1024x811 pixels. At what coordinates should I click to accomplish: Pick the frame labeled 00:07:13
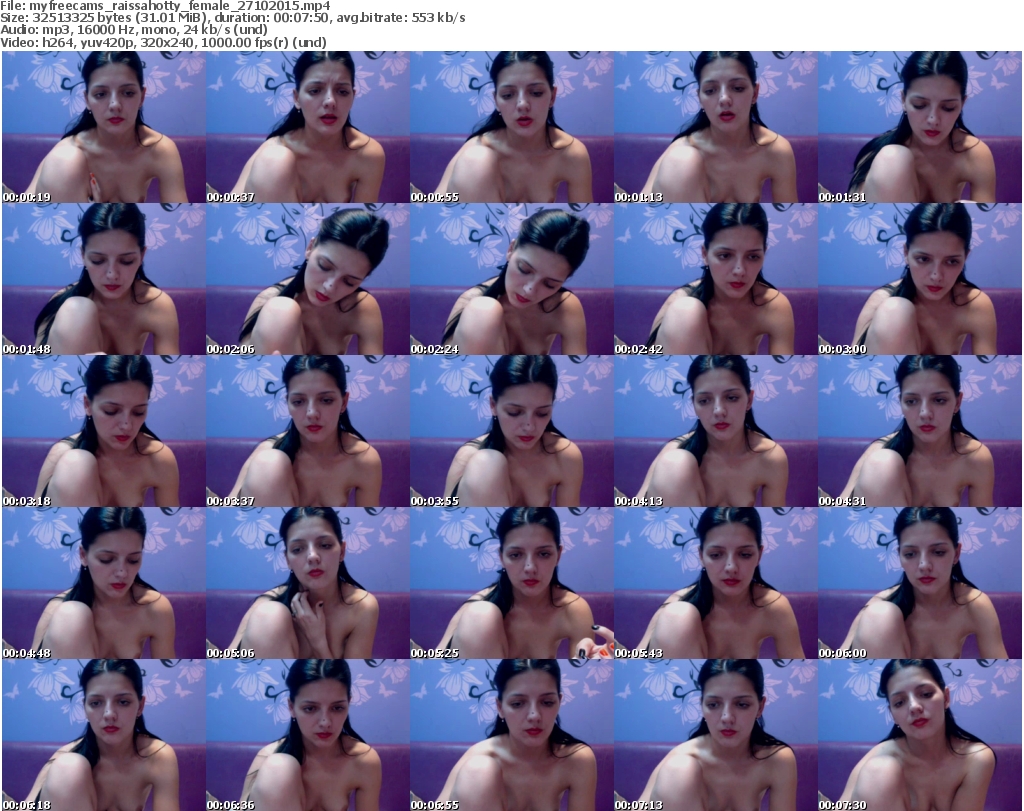point(716,735)
